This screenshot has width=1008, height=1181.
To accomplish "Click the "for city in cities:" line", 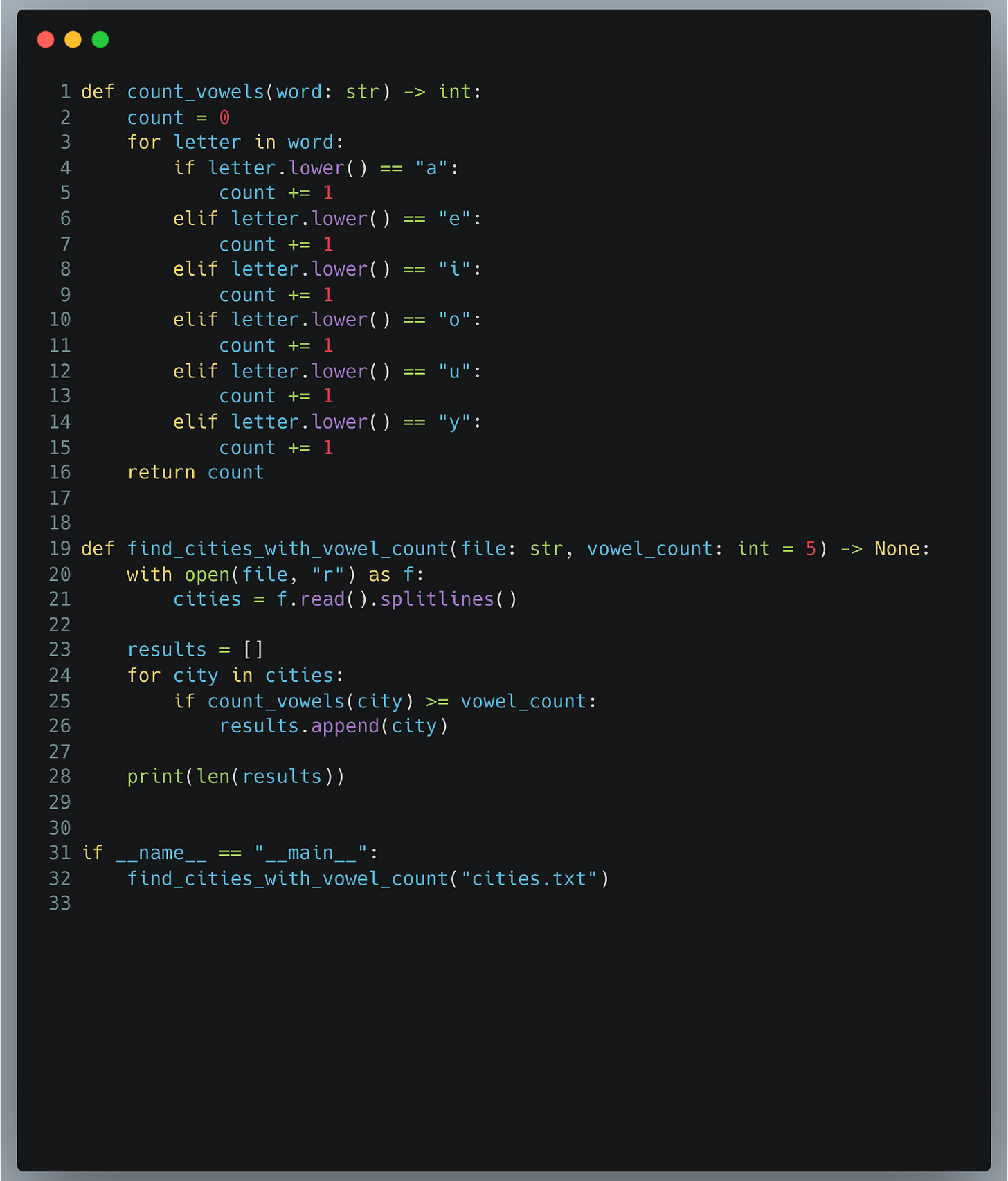I will [235, 675].
